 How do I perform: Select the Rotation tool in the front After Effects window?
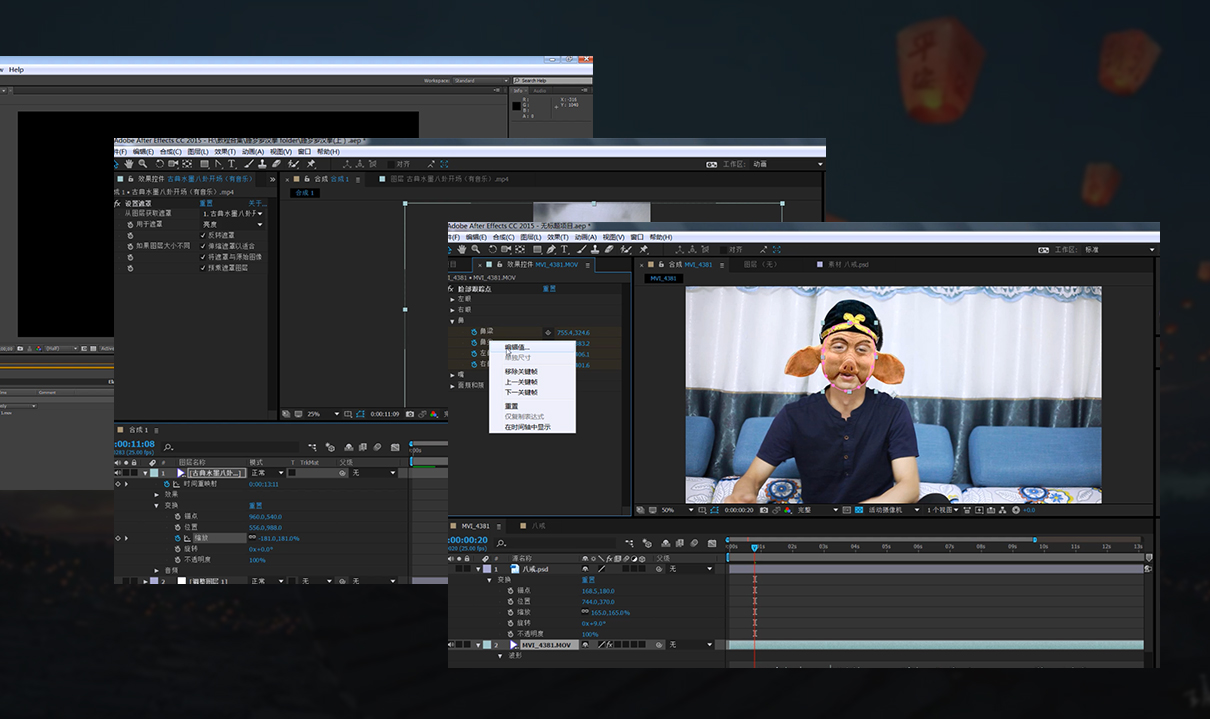pos(492,249)
